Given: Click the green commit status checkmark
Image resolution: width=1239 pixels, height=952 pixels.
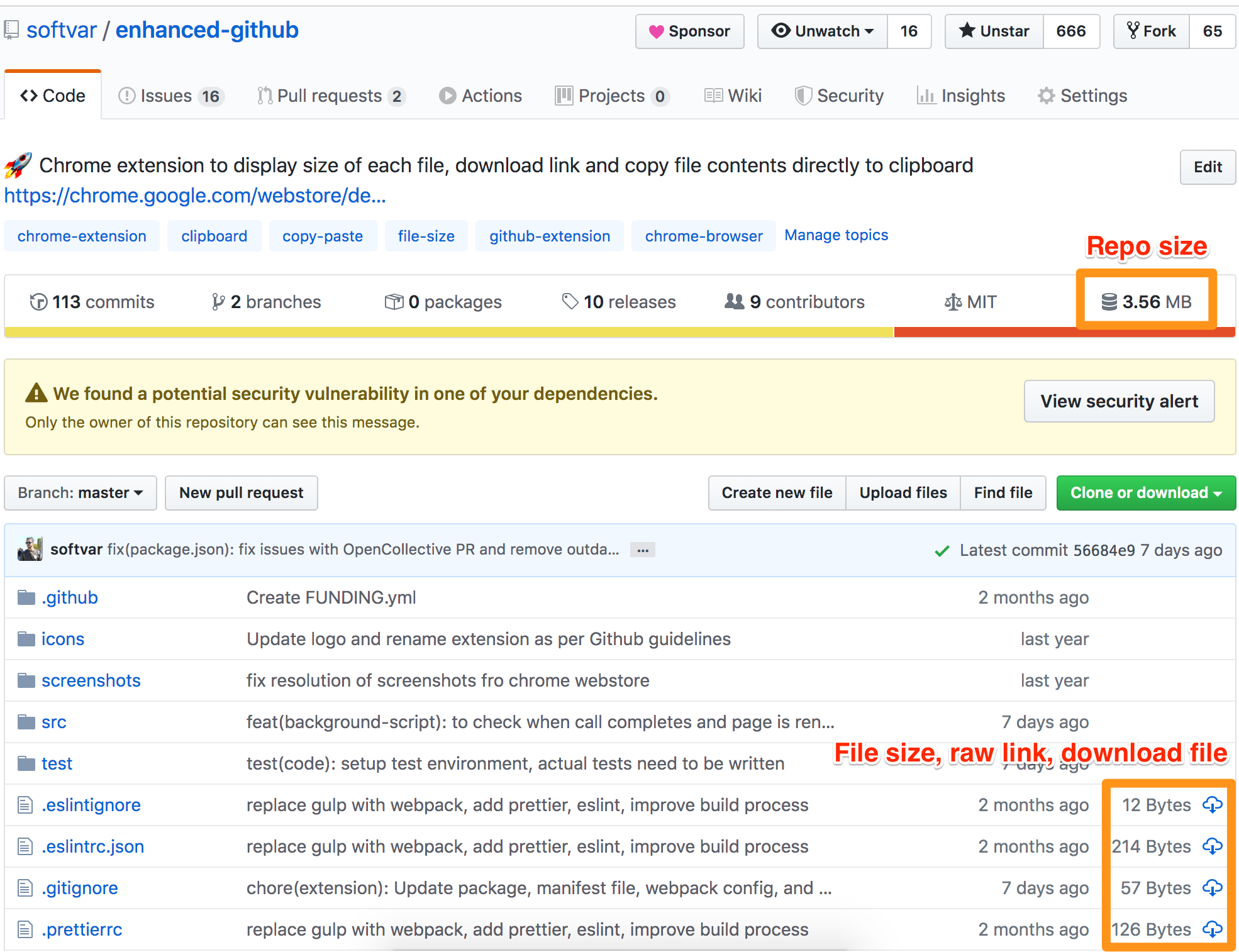Looking at the screenshot, I should [x=942, y=551].
